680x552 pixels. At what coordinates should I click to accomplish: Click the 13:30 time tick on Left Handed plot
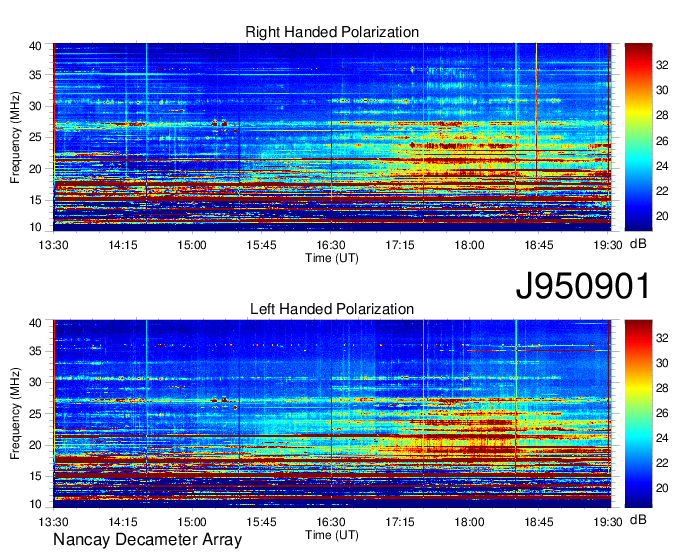(53, 522)
